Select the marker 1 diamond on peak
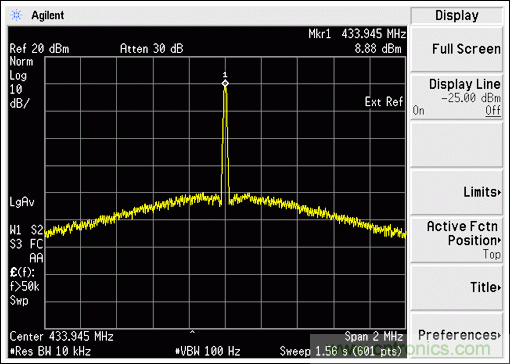510x364 pixels. pos(225,83)
